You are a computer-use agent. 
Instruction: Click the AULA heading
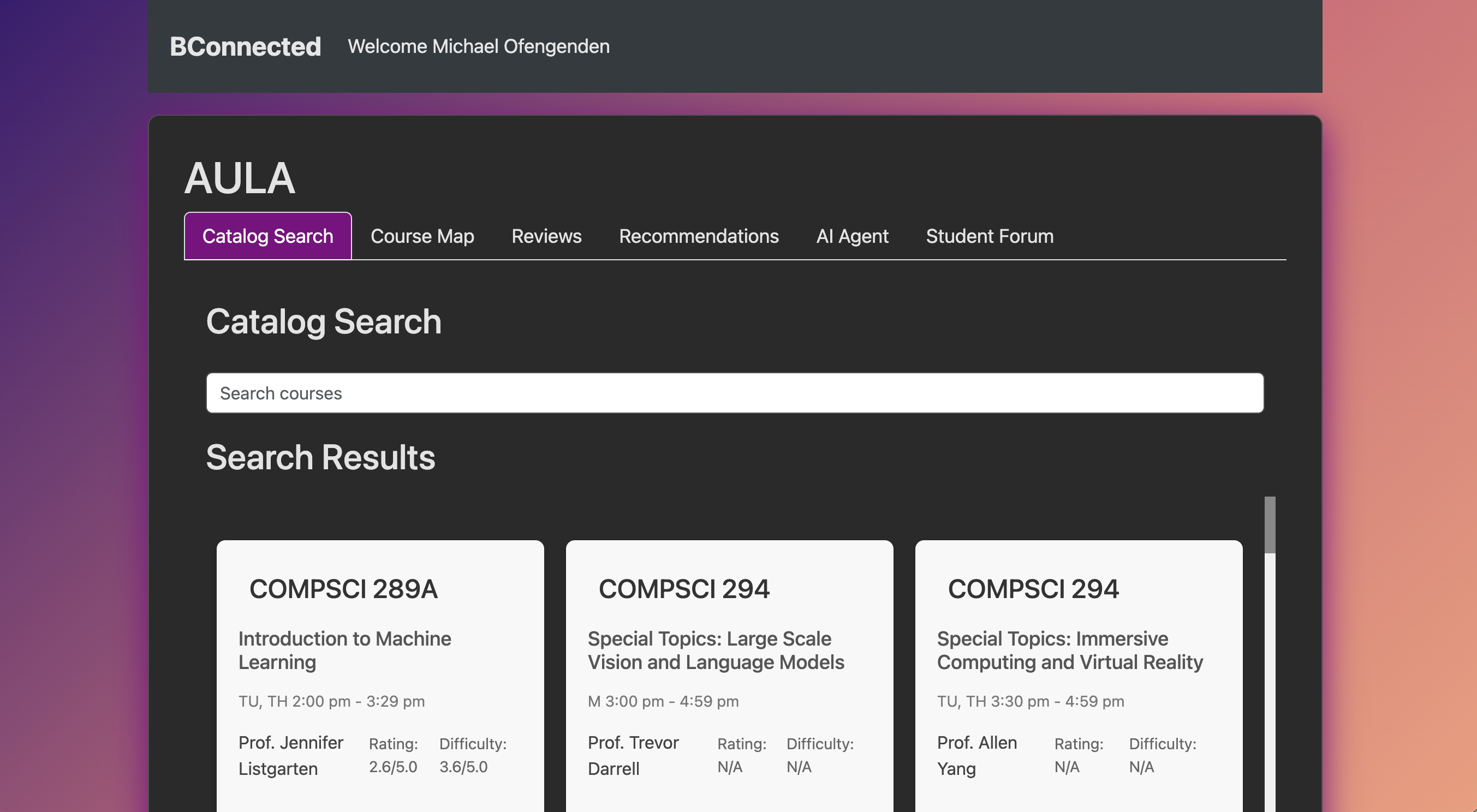(239, 178)
